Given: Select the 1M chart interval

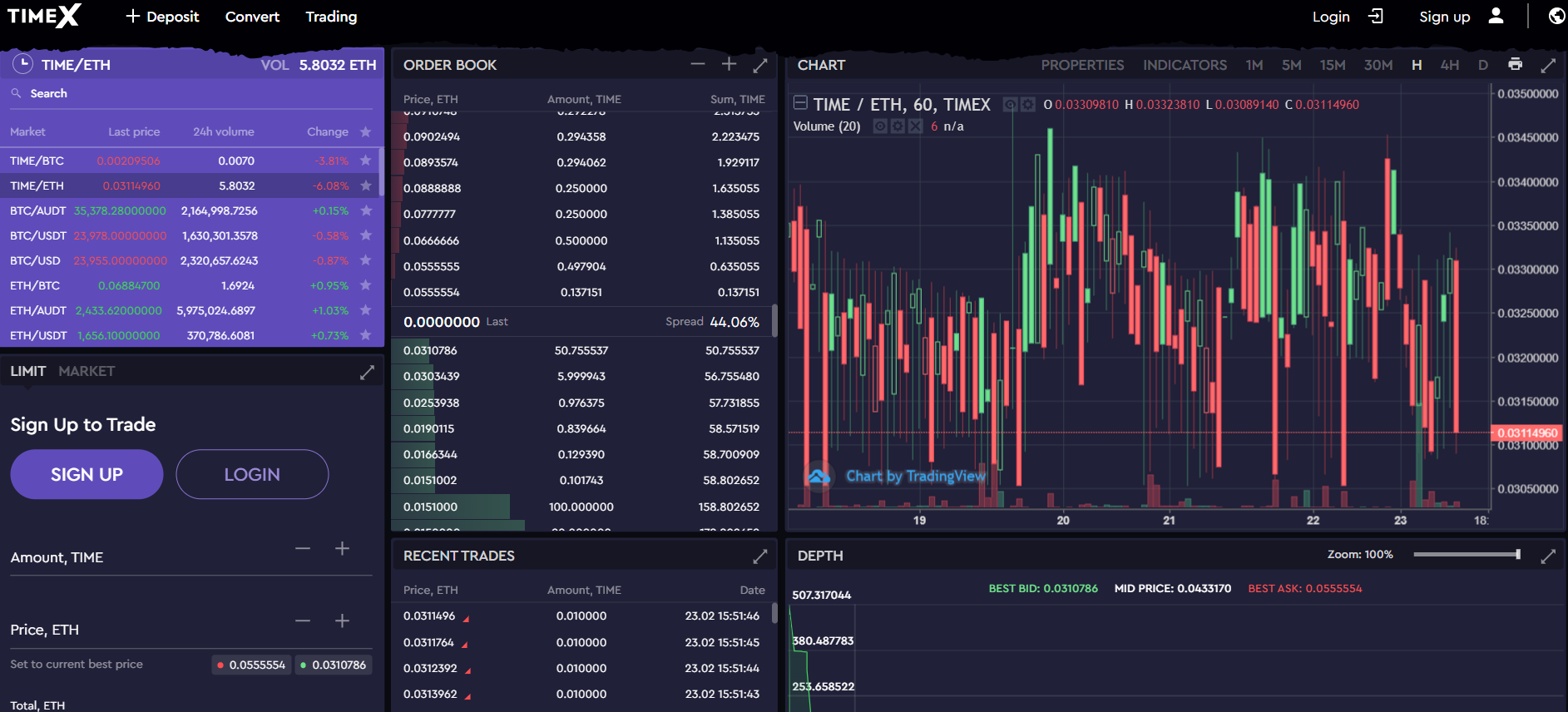Looking at the screenshot, I should 1254,65.
